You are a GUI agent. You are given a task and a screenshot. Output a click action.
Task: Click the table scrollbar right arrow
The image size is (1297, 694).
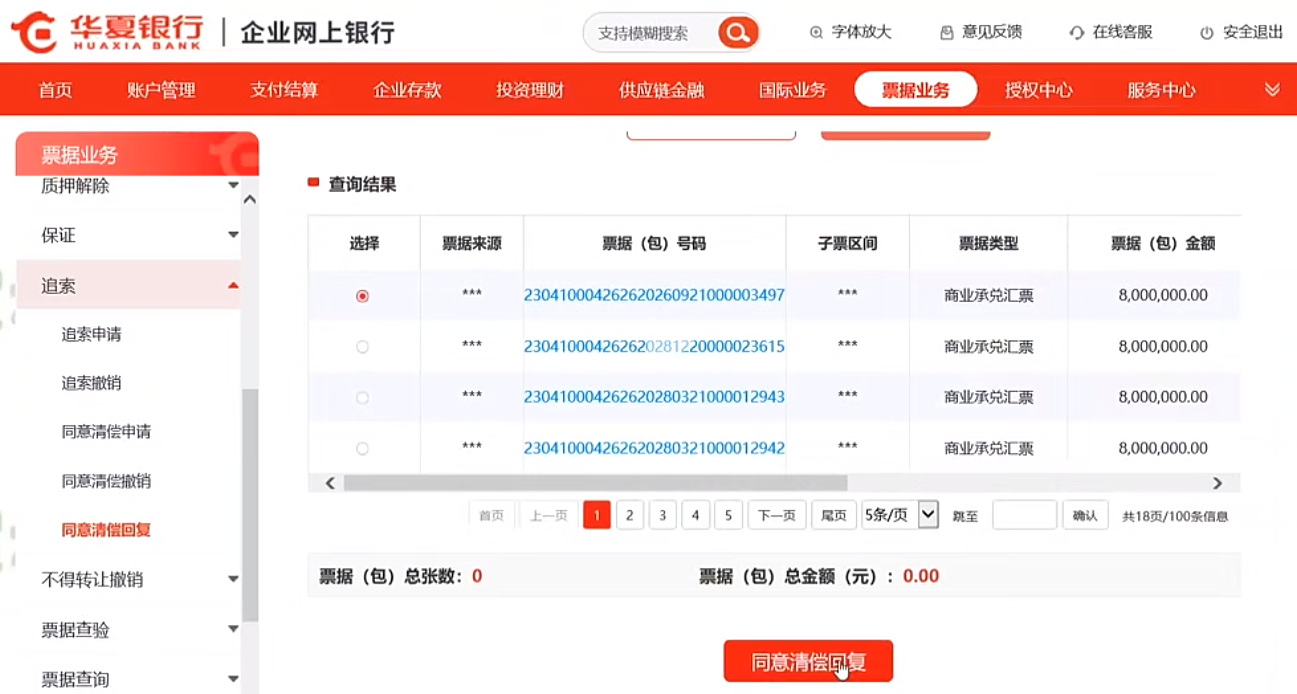click(1217, 483)
